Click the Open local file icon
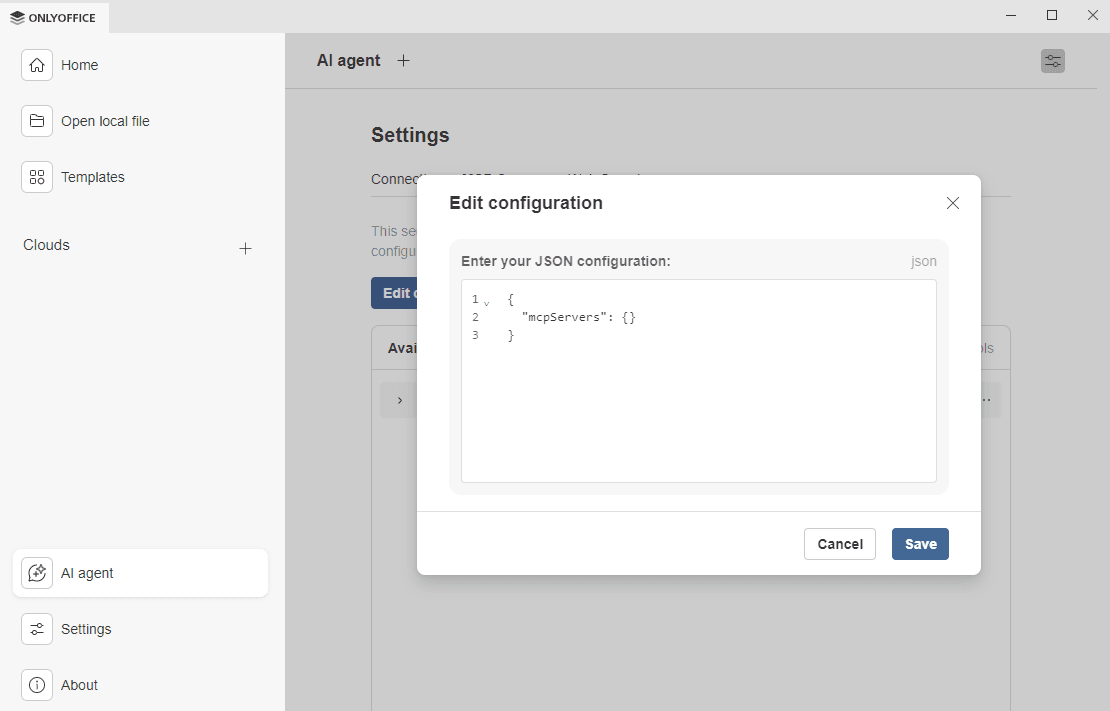The image size is (1110, 711). pyautogui.click(x=37, y=120)
